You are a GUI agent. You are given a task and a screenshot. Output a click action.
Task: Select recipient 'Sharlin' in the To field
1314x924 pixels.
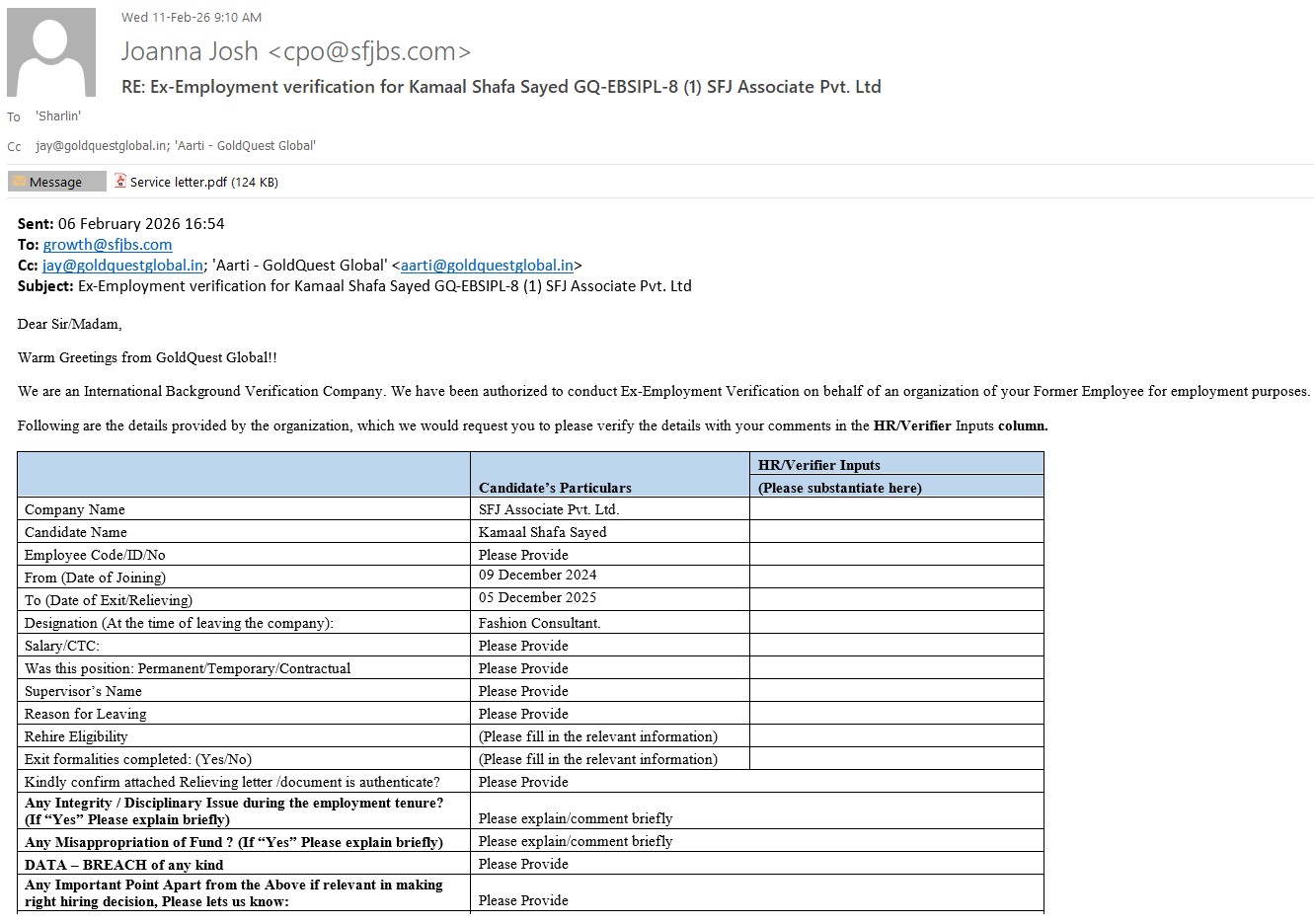pos(58,116)
